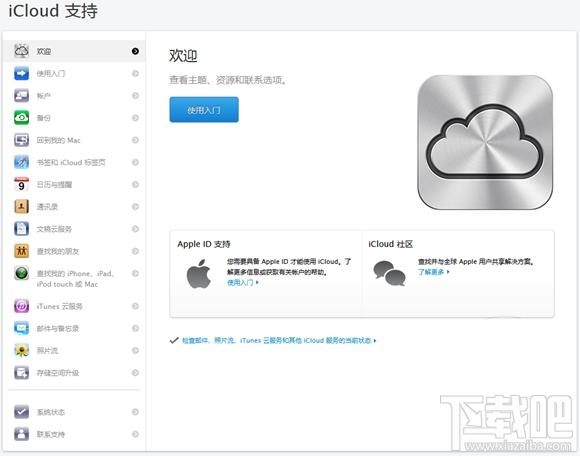Click the gray Apple logo

coord(199,274)
